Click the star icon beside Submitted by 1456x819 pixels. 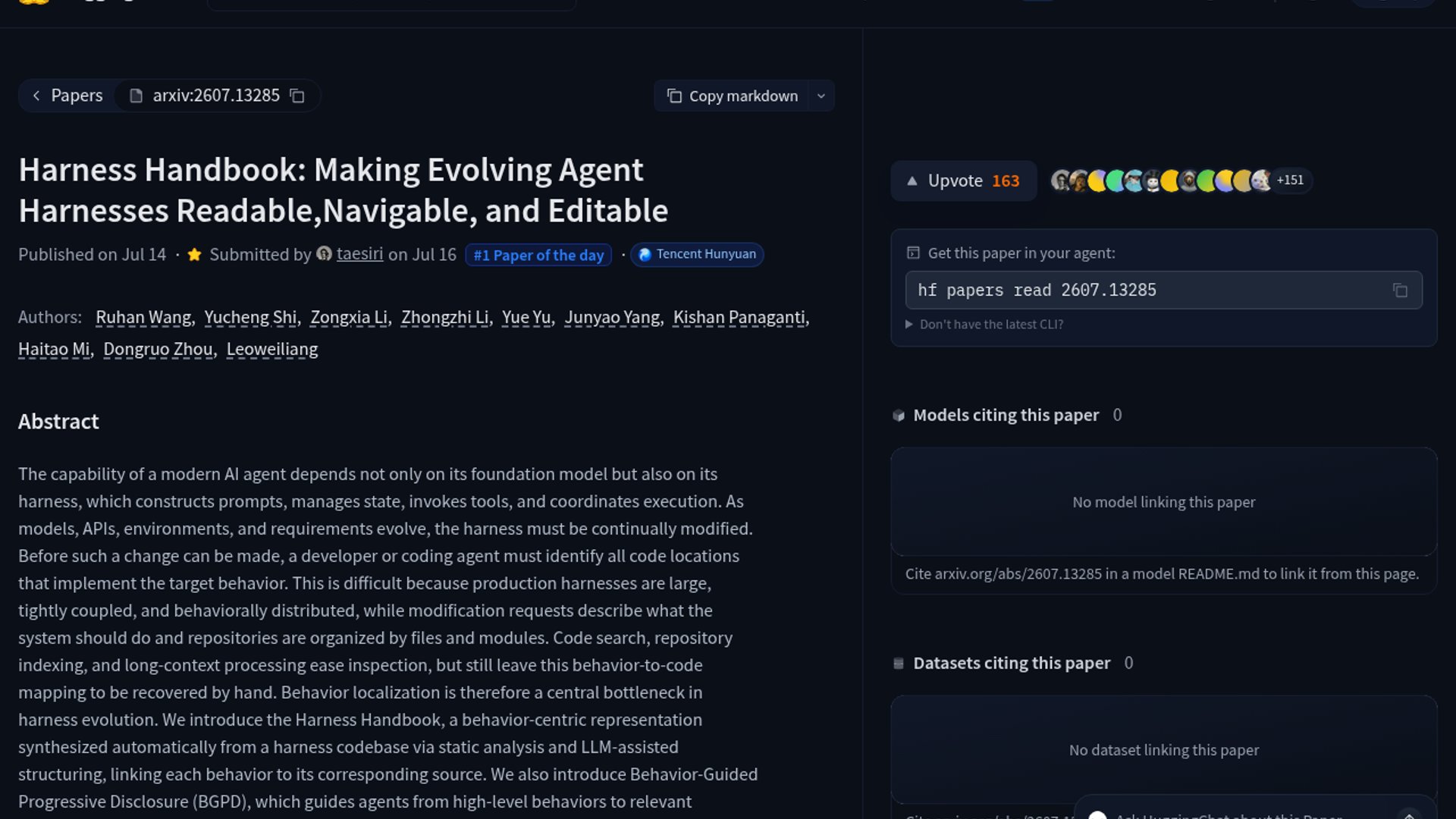pos(194,254)
